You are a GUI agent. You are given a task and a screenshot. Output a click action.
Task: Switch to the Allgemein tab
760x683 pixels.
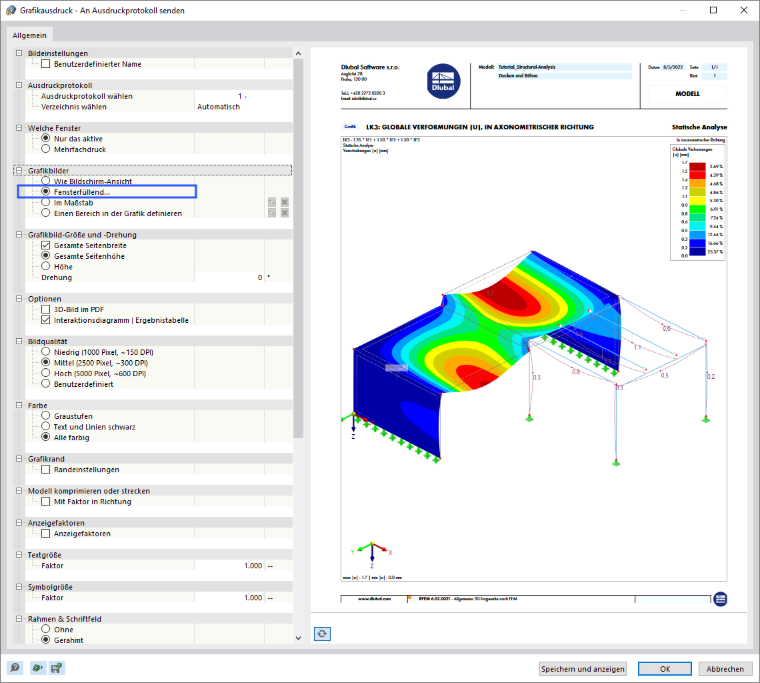tap(30, 35)
